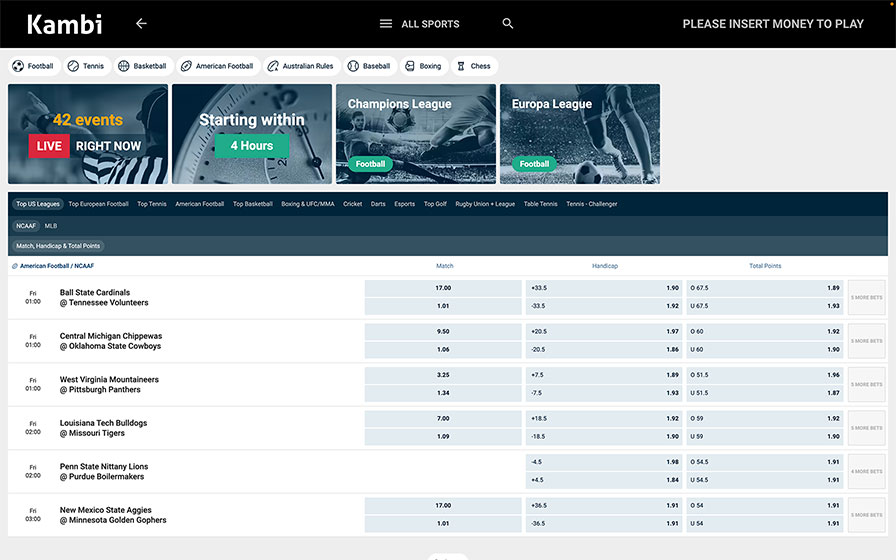Select the MLB league filter
Screen dimensions: 896x560
(51, 226)
